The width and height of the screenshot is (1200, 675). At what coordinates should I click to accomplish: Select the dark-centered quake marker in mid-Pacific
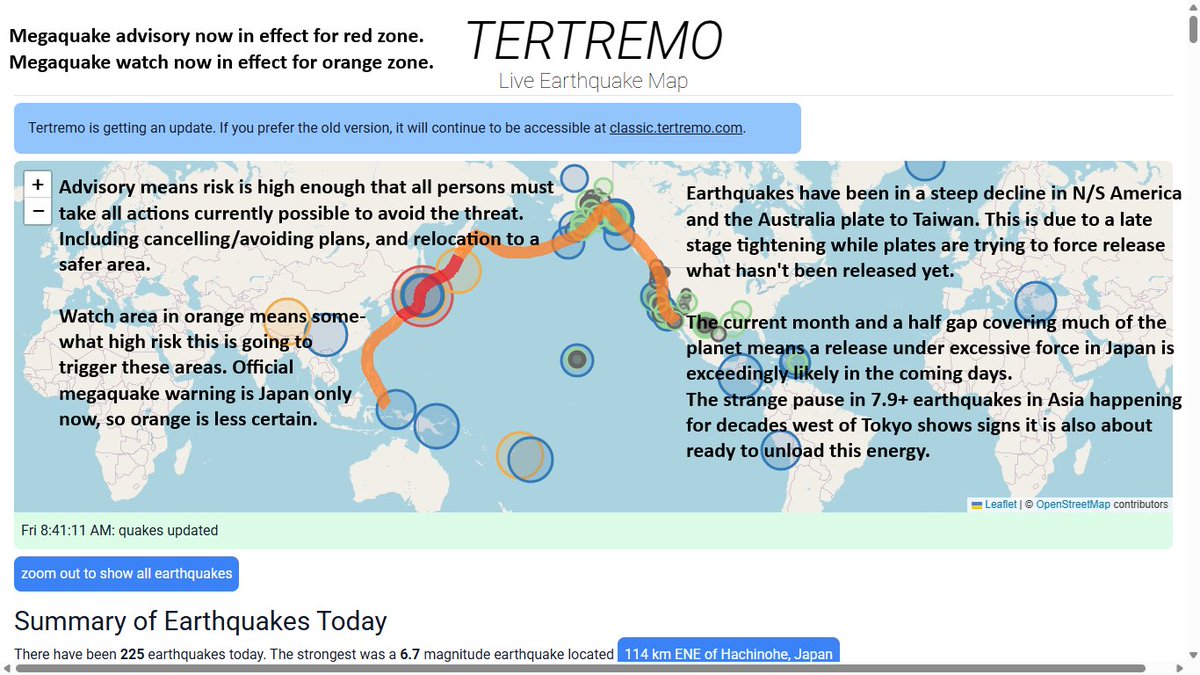[x=577, y=359]
